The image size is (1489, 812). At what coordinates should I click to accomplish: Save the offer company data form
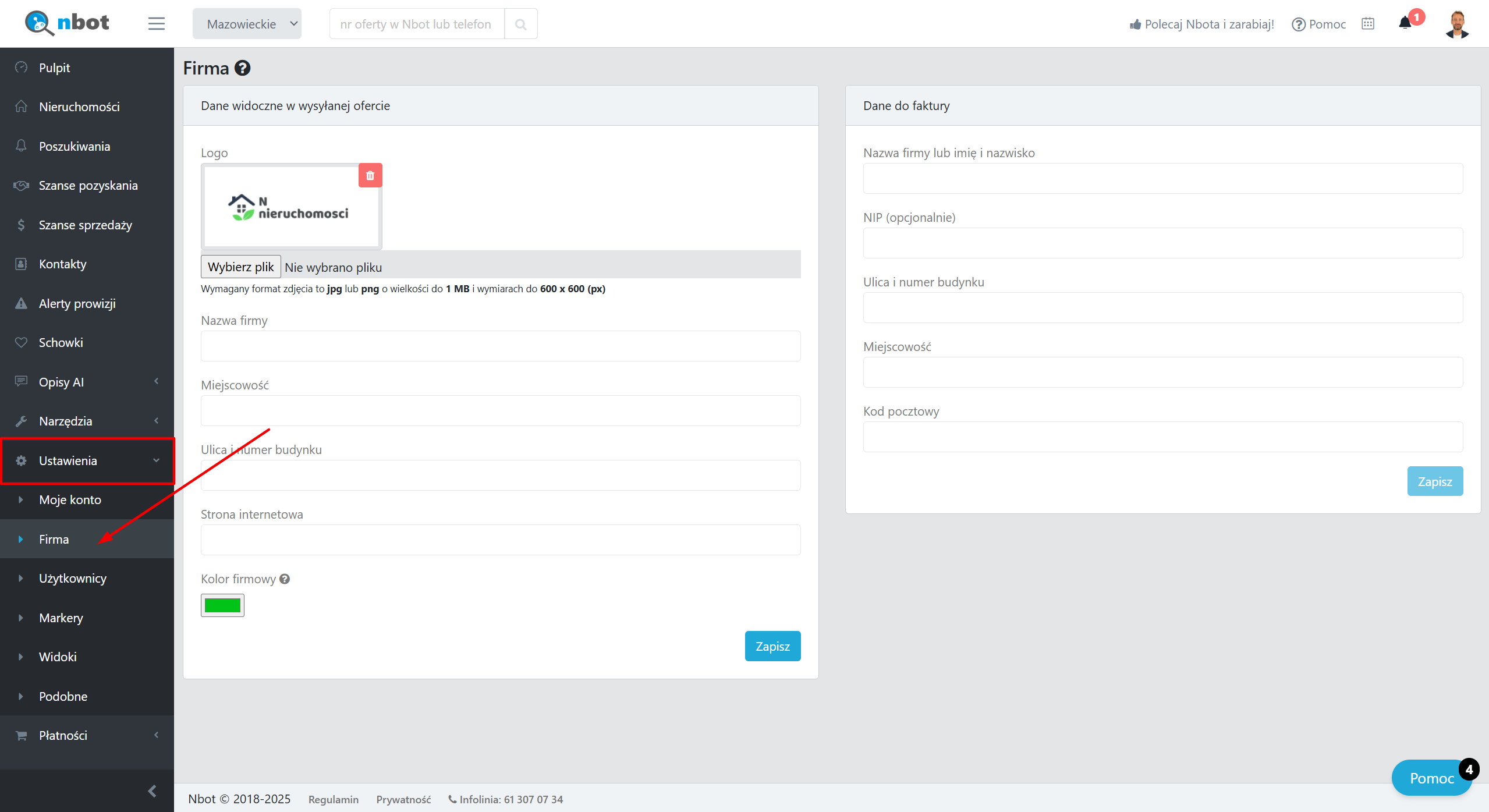click(x=772, y=646)
